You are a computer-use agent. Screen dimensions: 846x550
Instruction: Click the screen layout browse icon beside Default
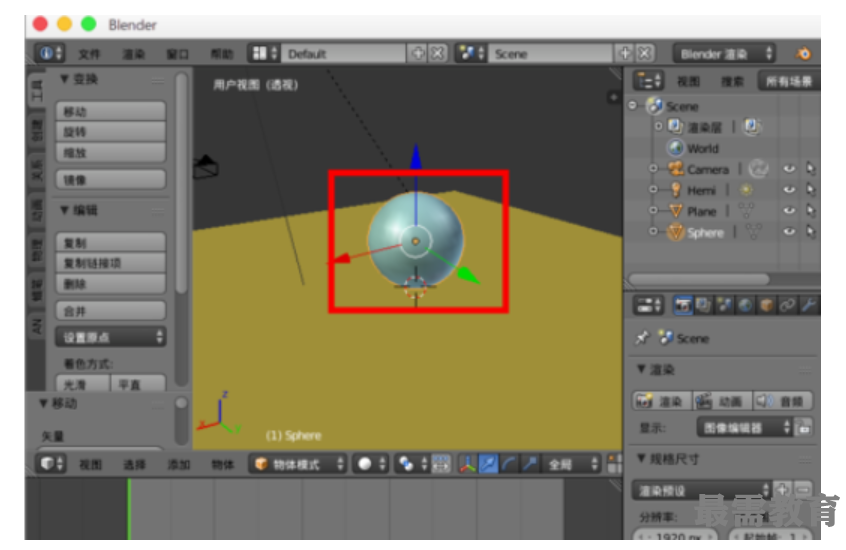[264, 53]
